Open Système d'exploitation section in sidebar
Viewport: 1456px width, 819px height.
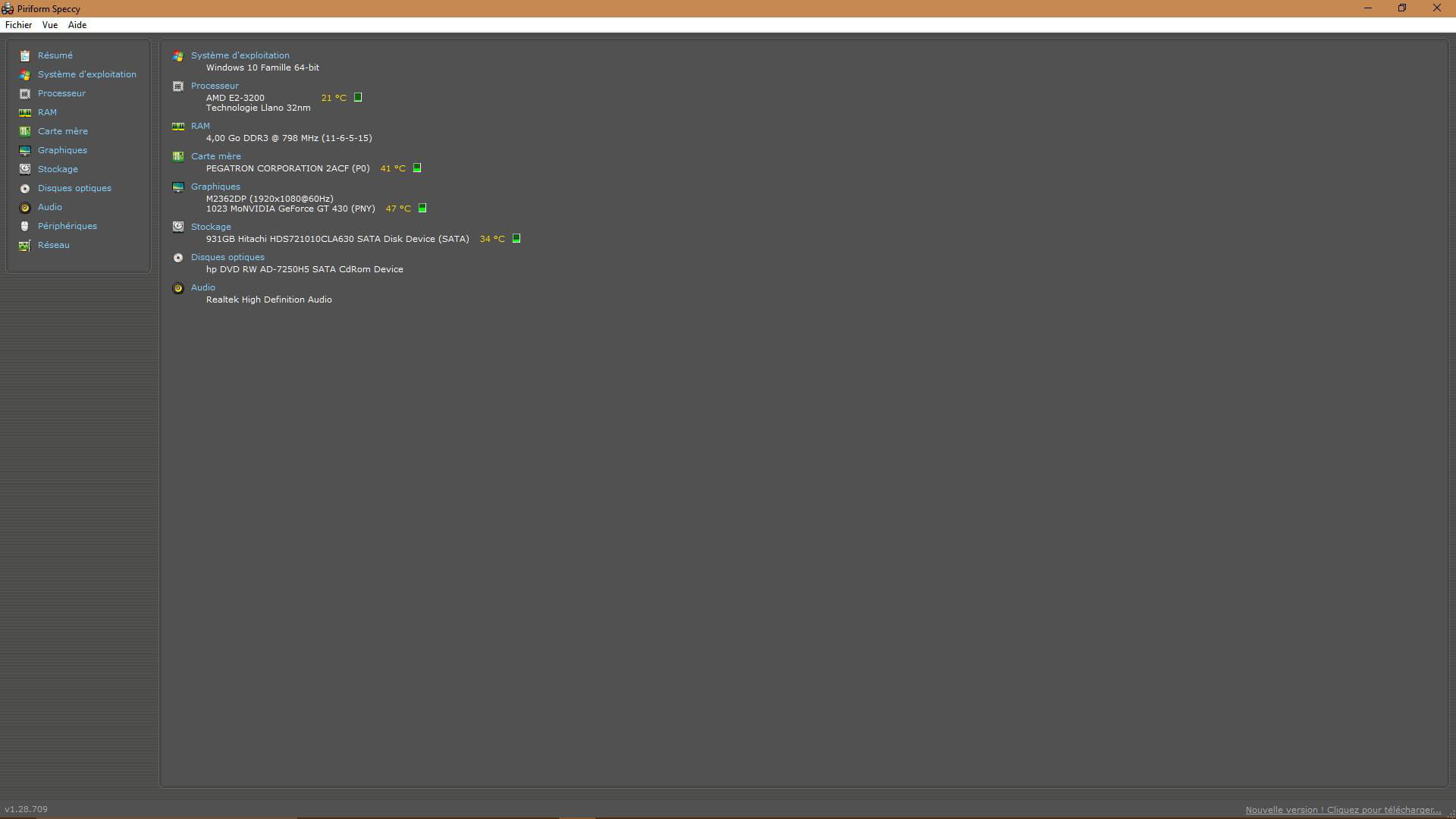tap(87, 74)
